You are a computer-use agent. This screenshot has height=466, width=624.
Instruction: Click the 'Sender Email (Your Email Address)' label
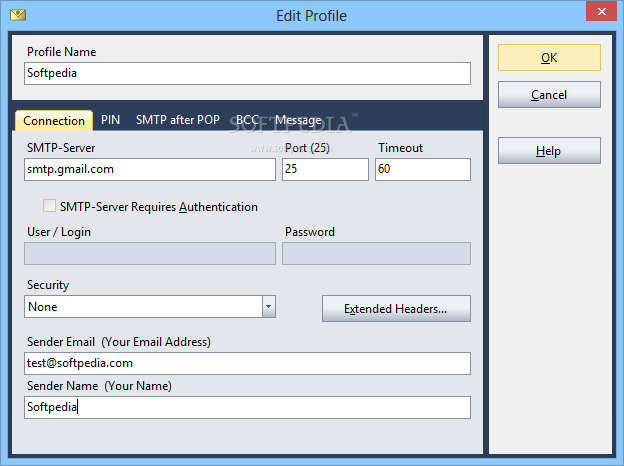tap(119, 342)
